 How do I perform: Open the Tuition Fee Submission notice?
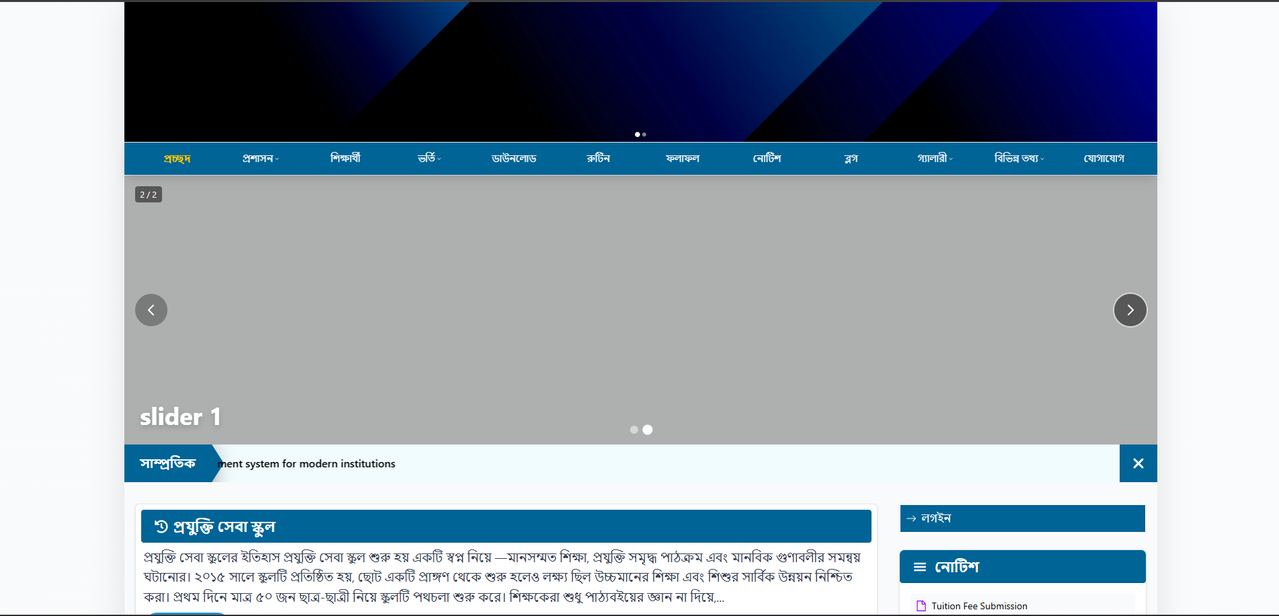[x=979, y=606]
